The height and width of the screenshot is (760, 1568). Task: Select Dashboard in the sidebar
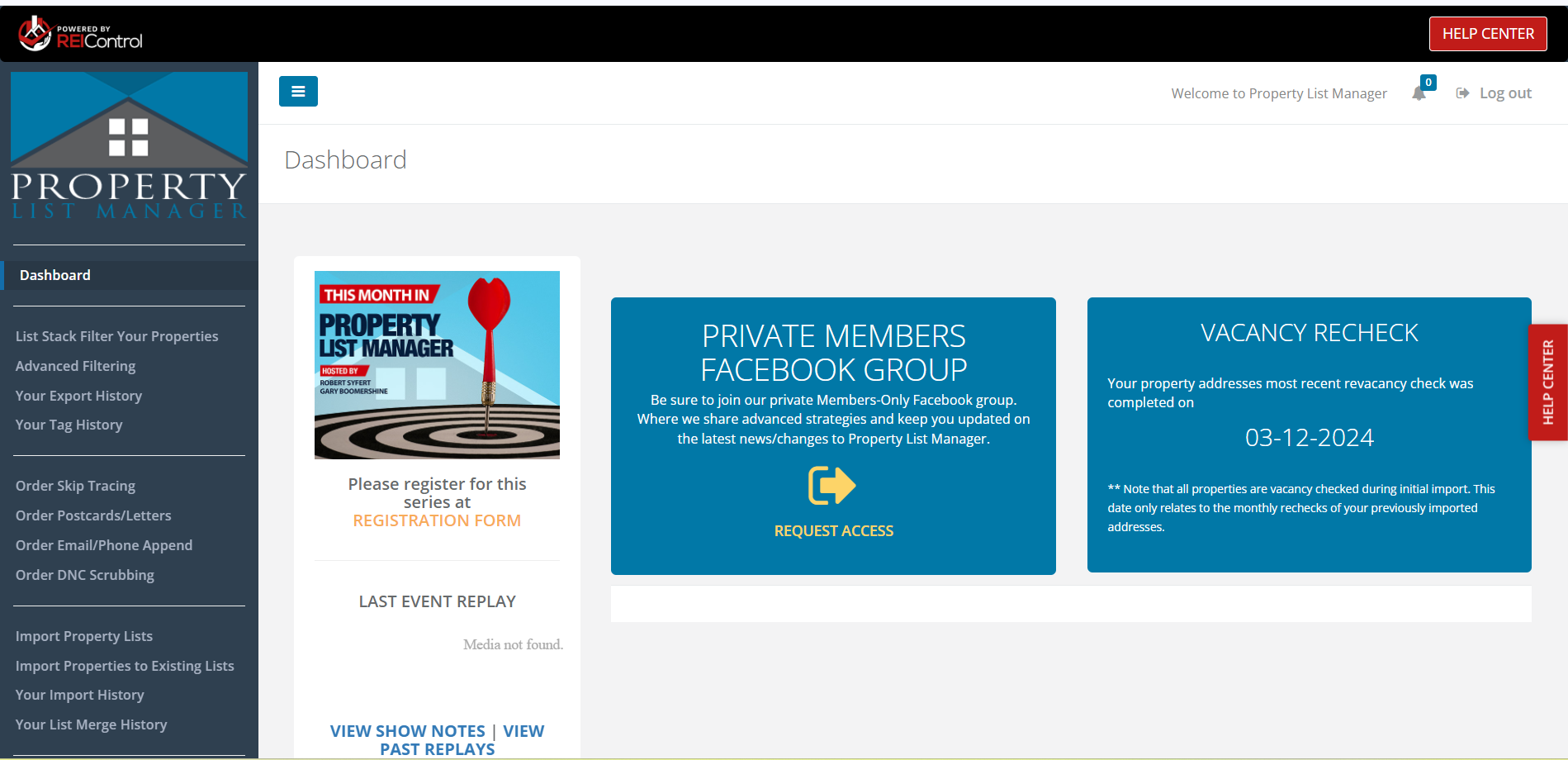click(54, 274)
